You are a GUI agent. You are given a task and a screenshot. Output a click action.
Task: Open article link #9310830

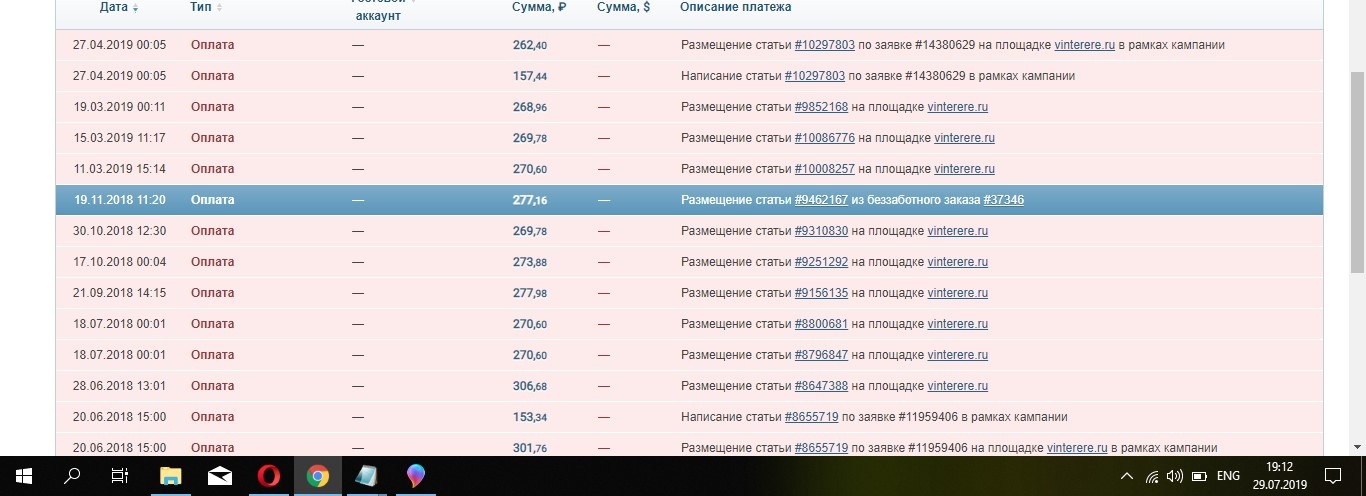click(x=821, y=231)
